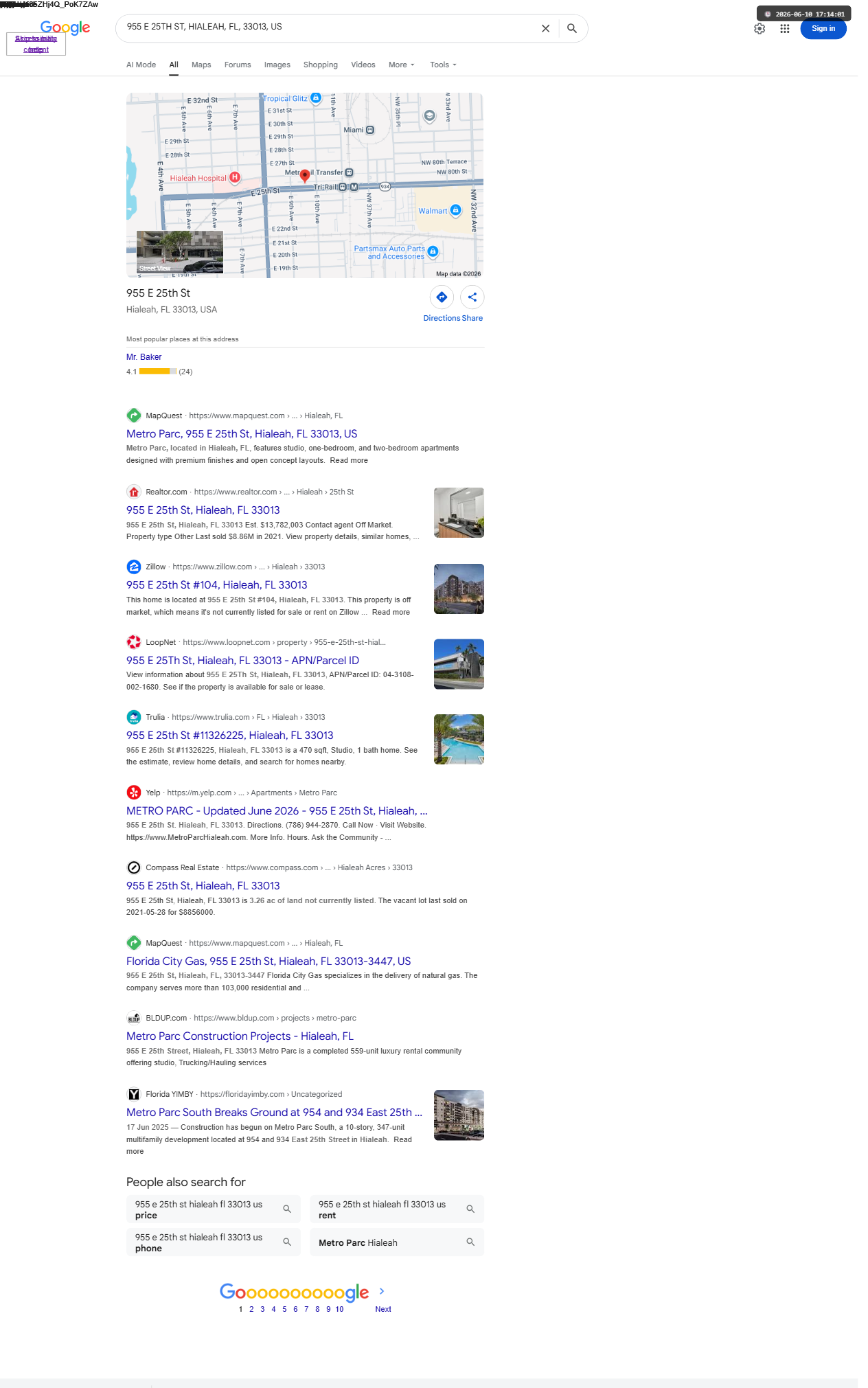Search the 'phone' related suggestion
This screenshot has width=868, height=1388.
pyautogui.click(x=214, y=1242)
